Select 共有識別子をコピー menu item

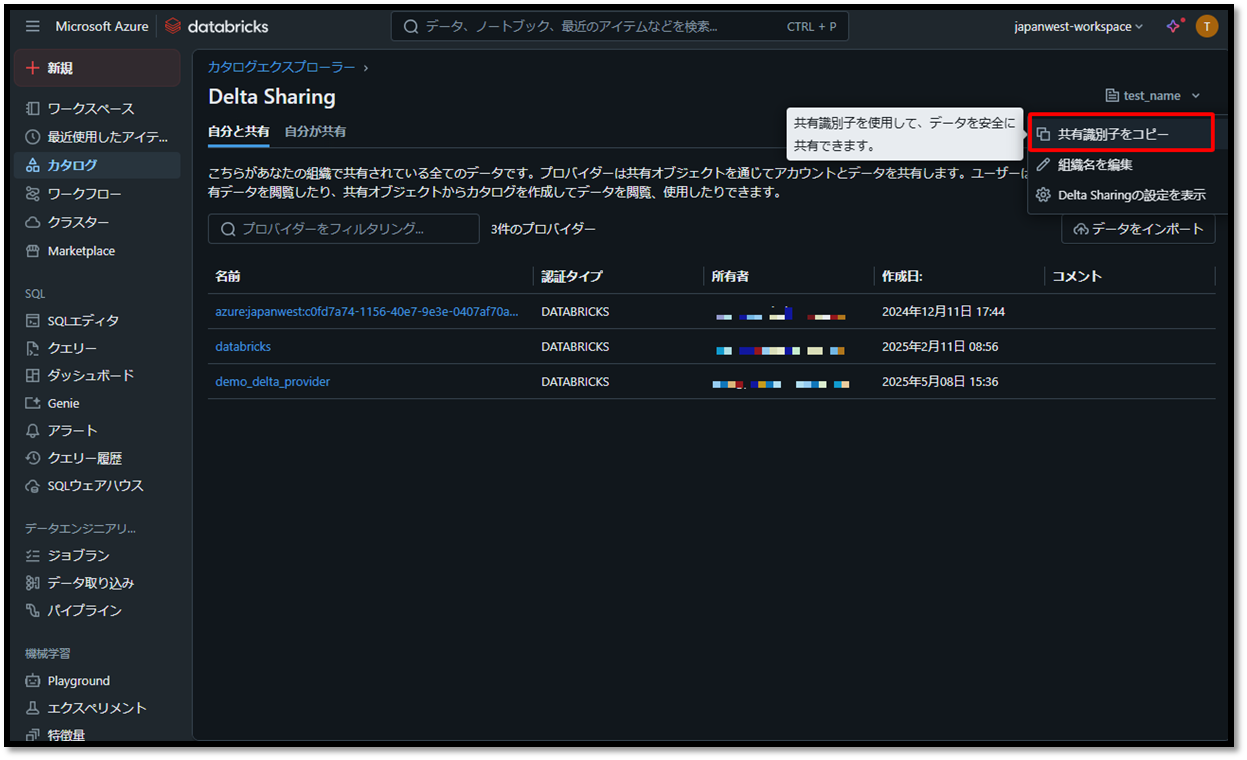1113,134
